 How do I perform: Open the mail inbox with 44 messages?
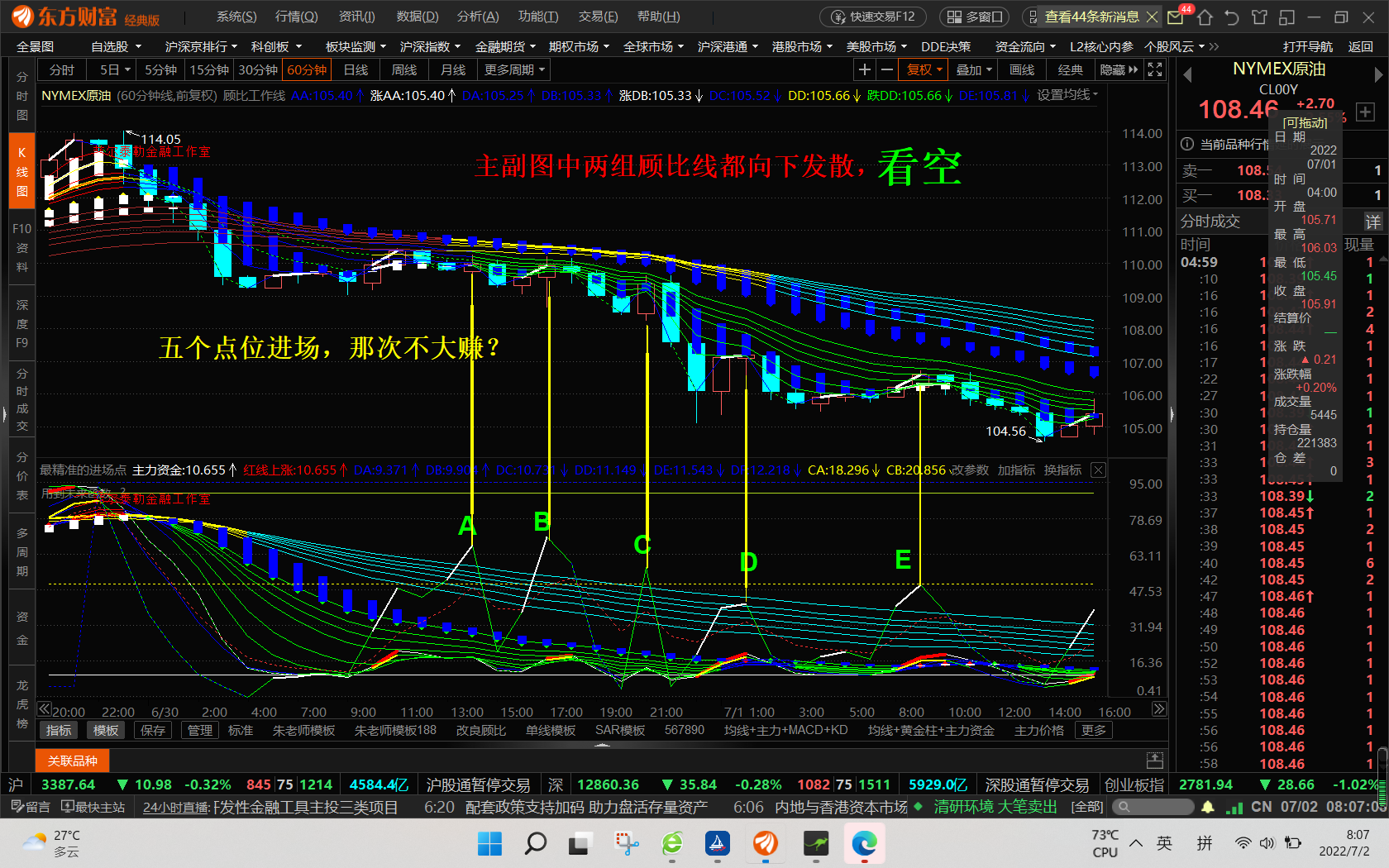1176,17
